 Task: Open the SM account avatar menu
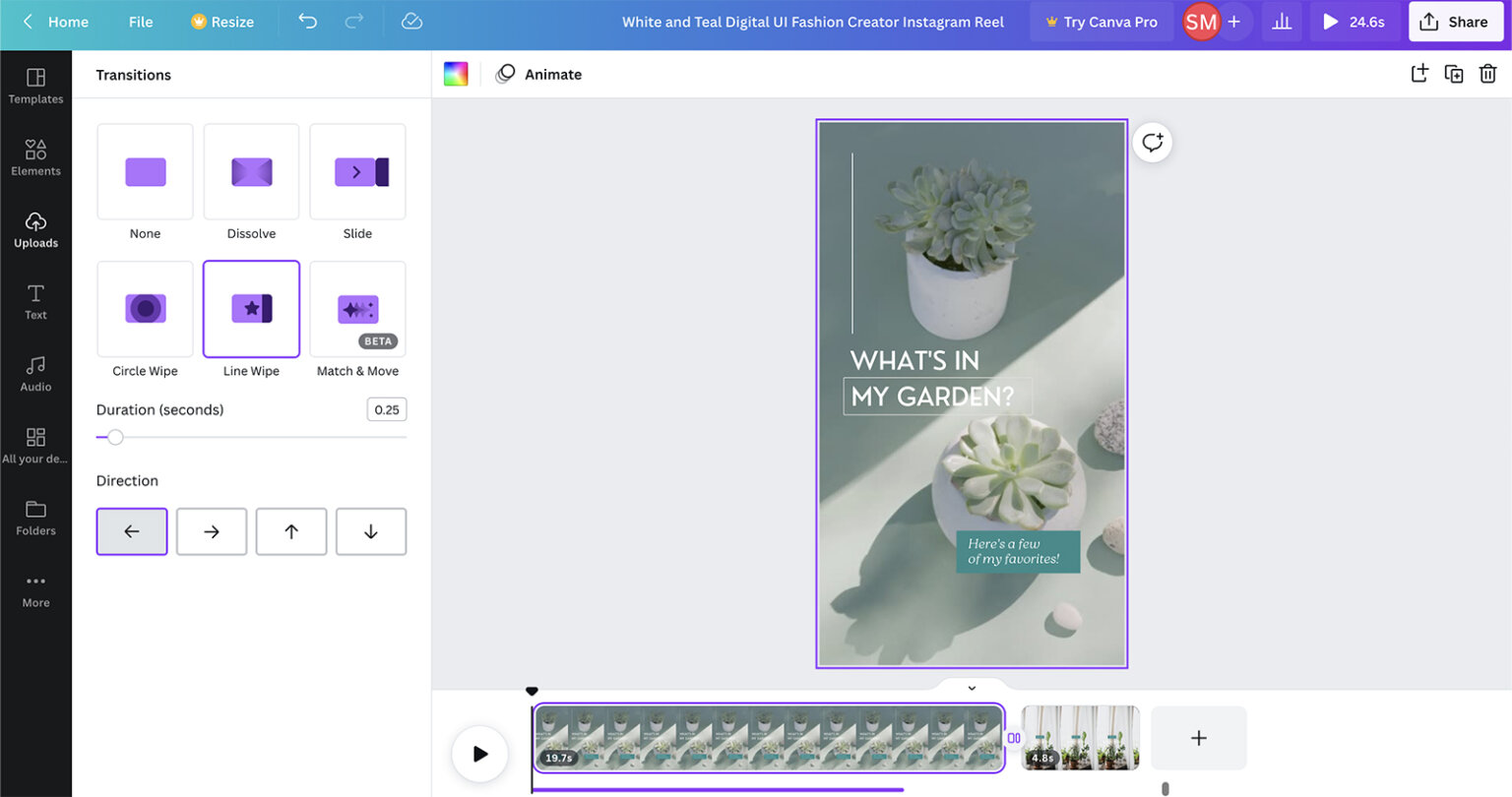point(1200,21)
